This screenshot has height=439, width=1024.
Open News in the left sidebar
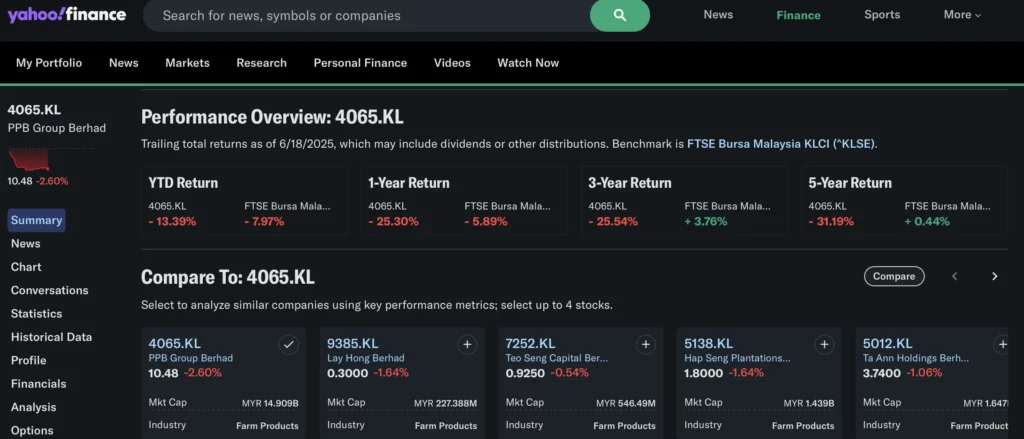pos(25,244)
